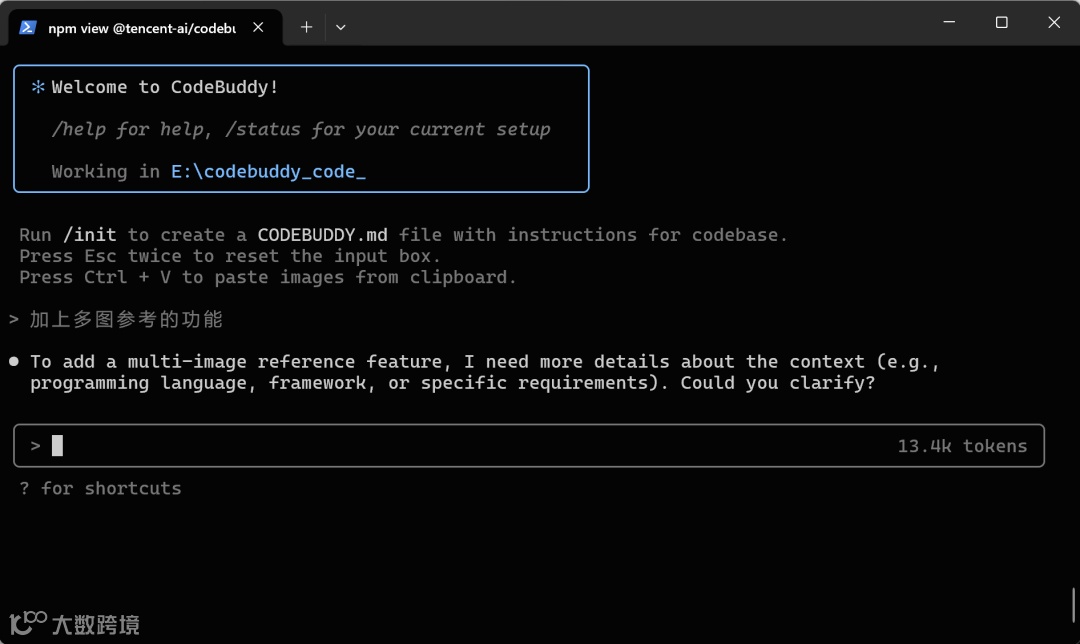Click the 'CODEBUDDY.md' file name text
The width and height of the screenshot is (1080, 644).
(x=322, y=235)
